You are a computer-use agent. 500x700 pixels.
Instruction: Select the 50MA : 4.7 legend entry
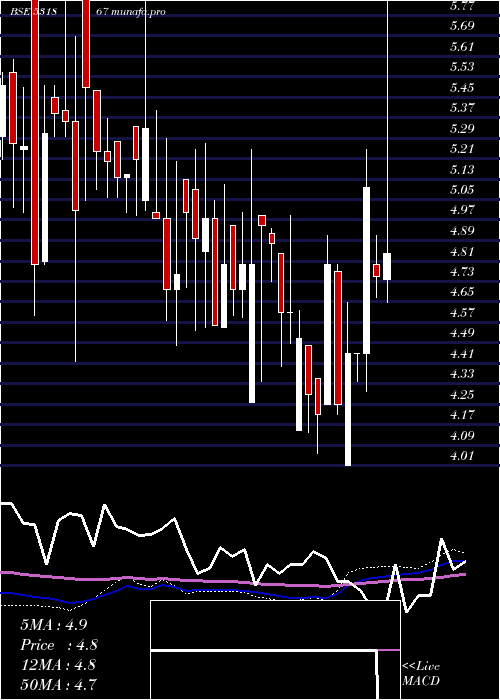(x=58, y=684)
